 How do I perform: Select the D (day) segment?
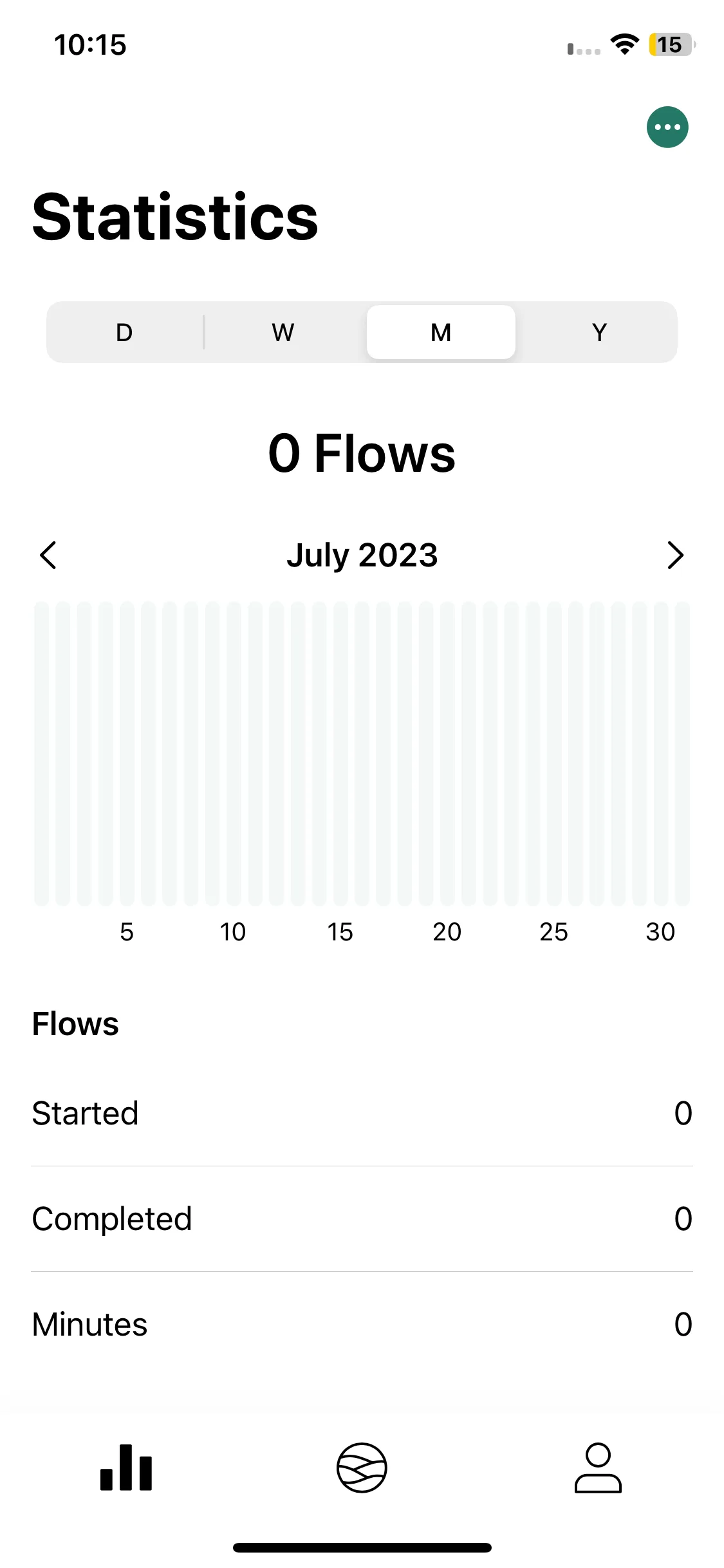point(124,332)
